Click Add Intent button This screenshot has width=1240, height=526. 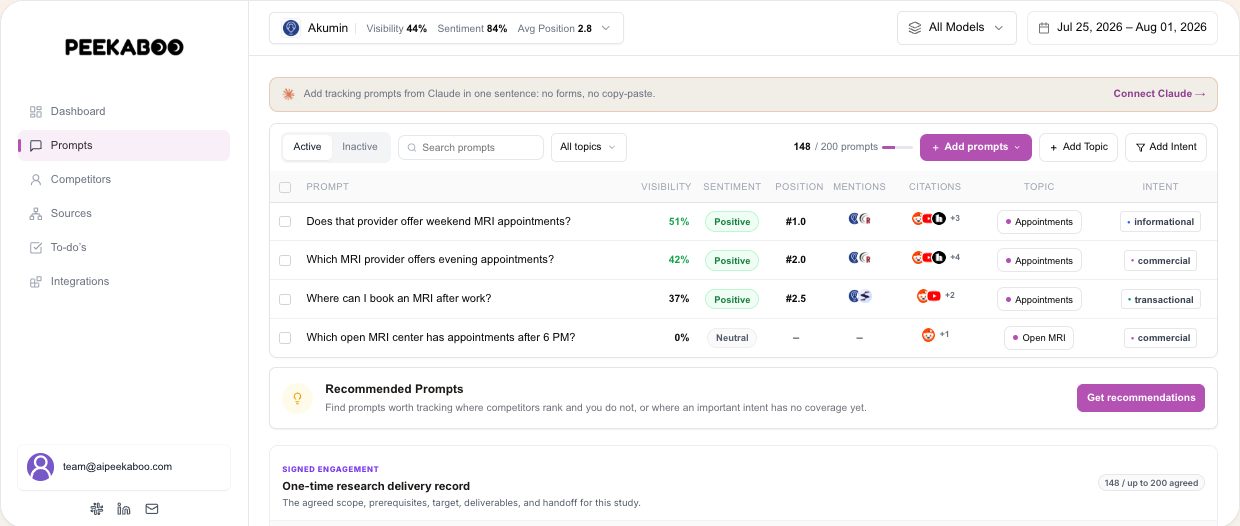tap(1166, 147)
